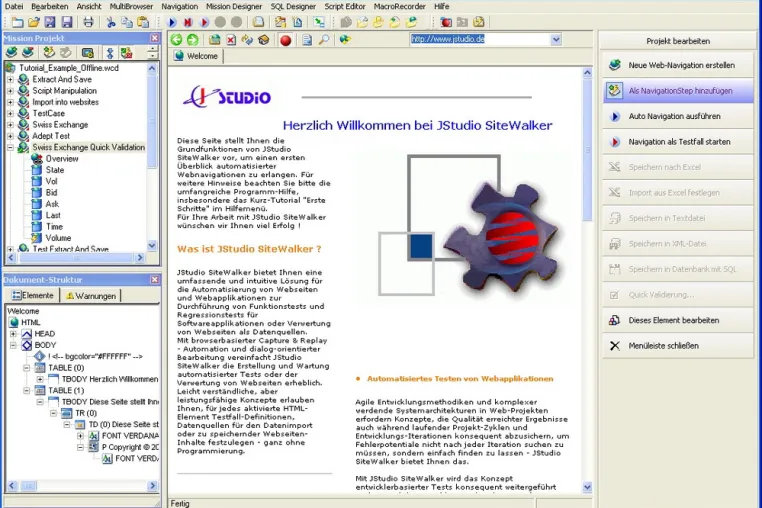Image resolution: width=762 pixels, height=508 pixels.
Task: Click the magnifier search icon in the browser toolbar
Action: coord(324,40)
